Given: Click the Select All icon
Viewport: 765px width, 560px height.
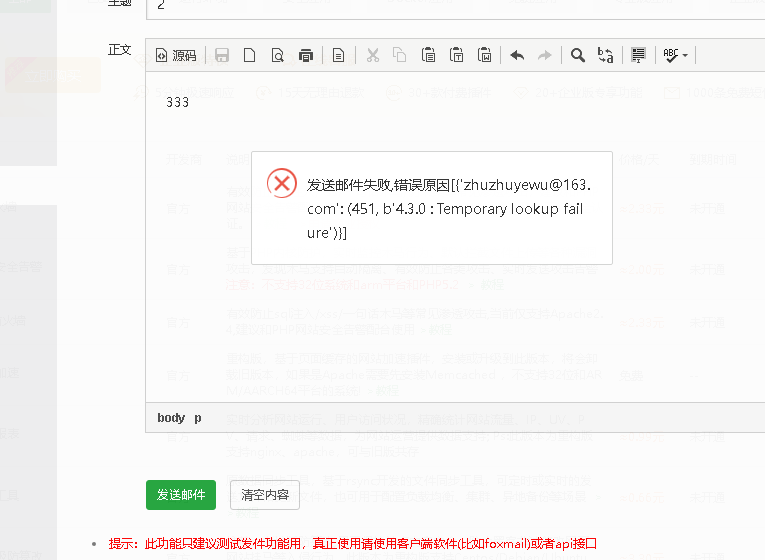Looking at the screenshot, I should click(x=638, y=56).
